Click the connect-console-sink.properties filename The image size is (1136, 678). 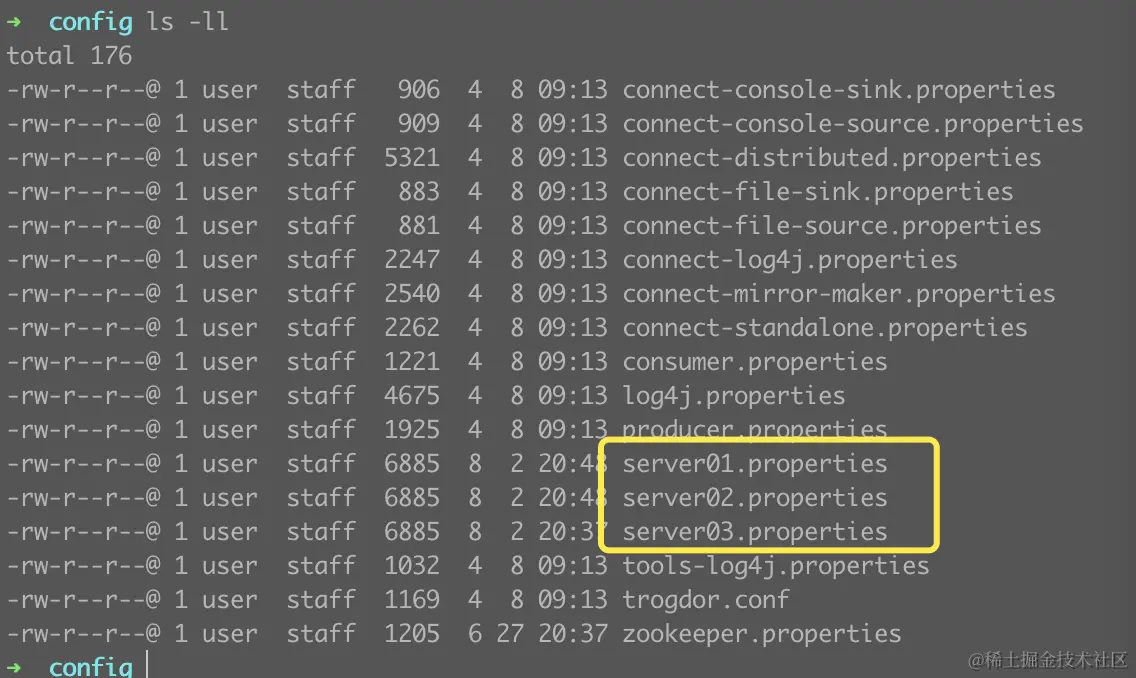pyautogui.click(x=838, y=90)
